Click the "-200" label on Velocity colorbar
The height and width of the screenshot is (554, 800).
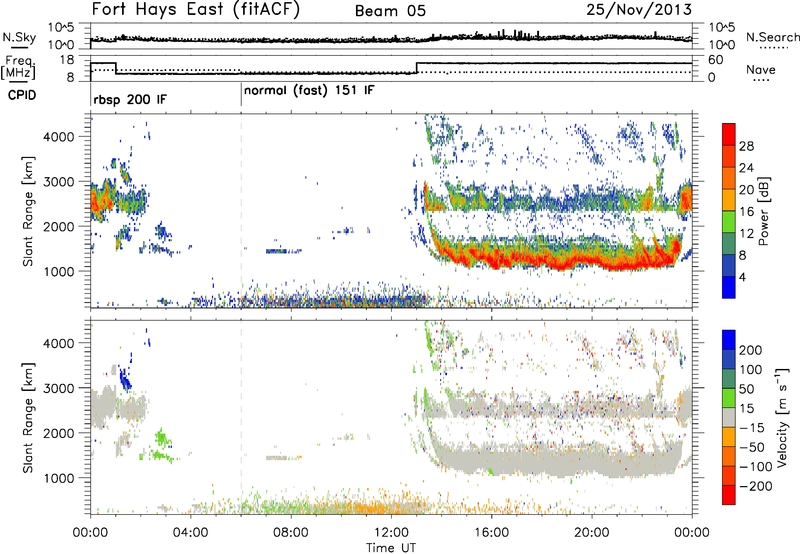coord(756,486)
